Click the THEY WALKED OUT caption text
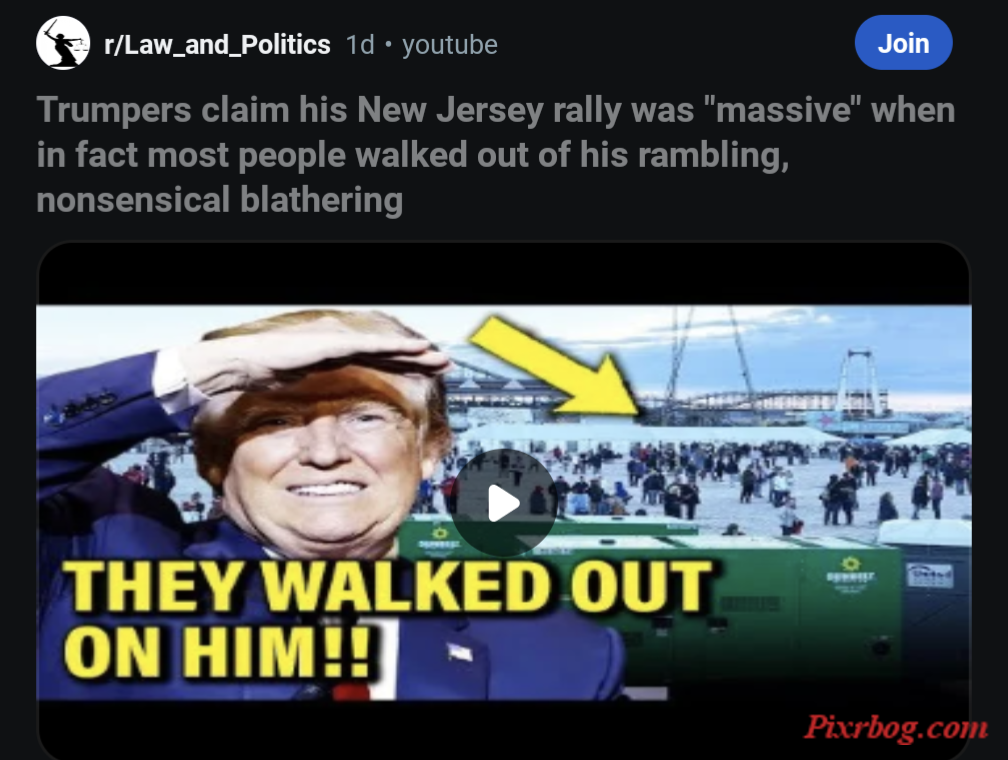 click(x=389, y=586)
